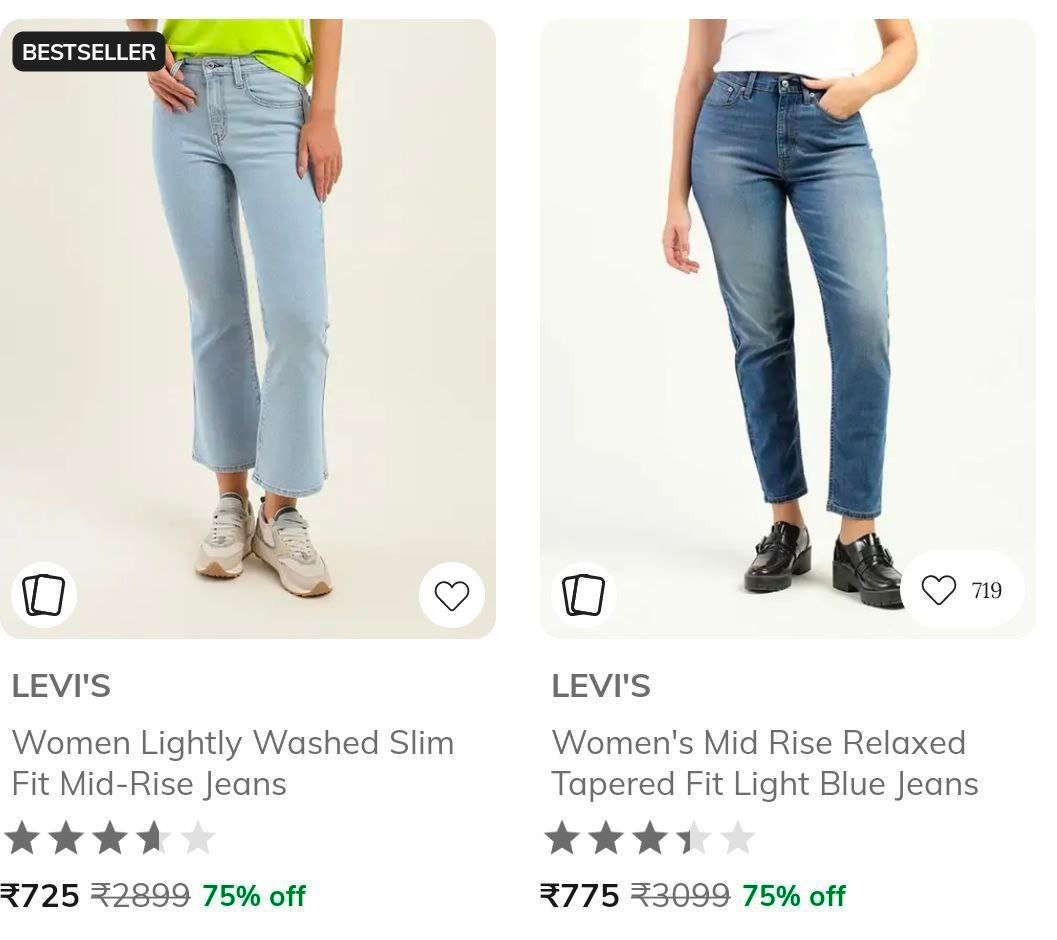Screen dimensions: 1057x940
Task: Click LEVI'S brand above Relaxed Tapered jeans
Action: tap(601, 686)
